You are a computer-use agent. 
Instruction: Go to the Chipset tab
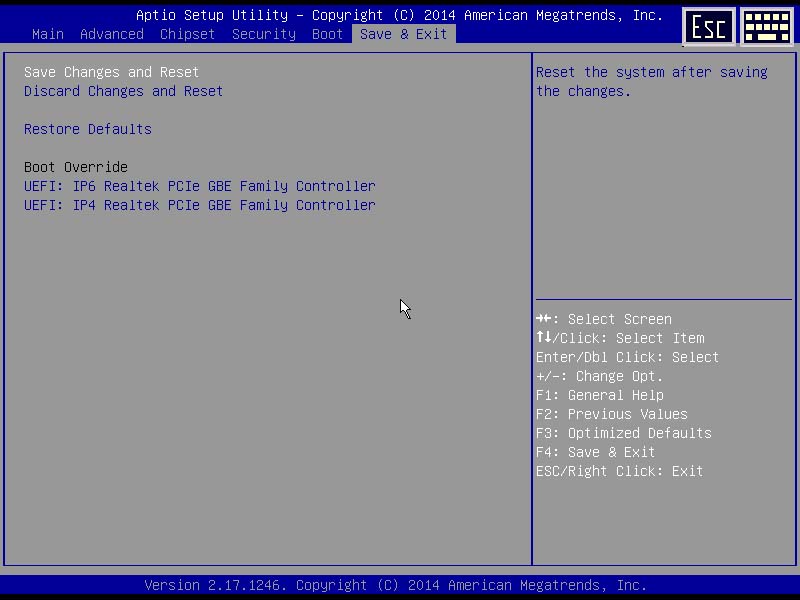(187, 34)
